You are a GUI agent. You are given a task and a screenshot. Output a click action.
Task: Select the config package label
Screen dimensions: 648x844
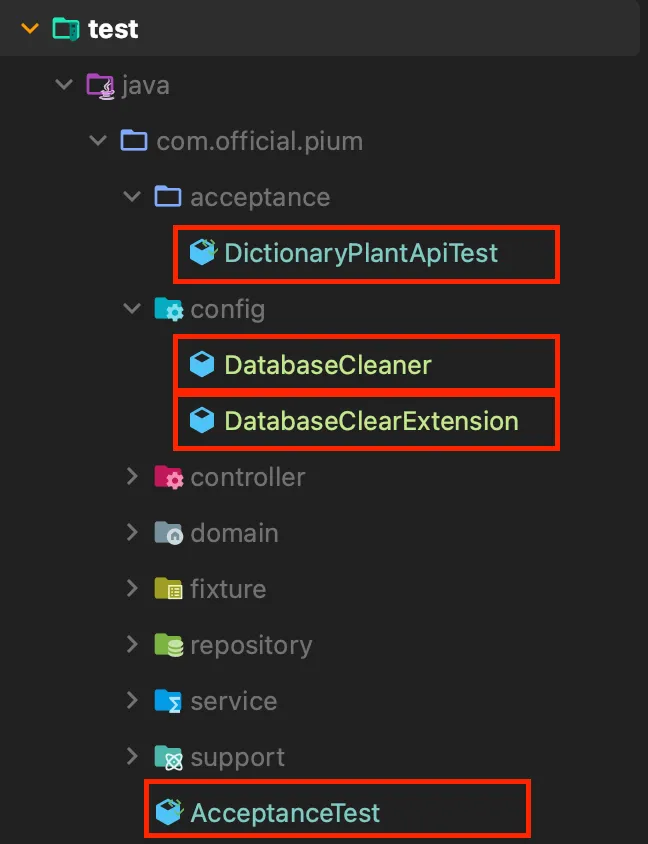228,309
